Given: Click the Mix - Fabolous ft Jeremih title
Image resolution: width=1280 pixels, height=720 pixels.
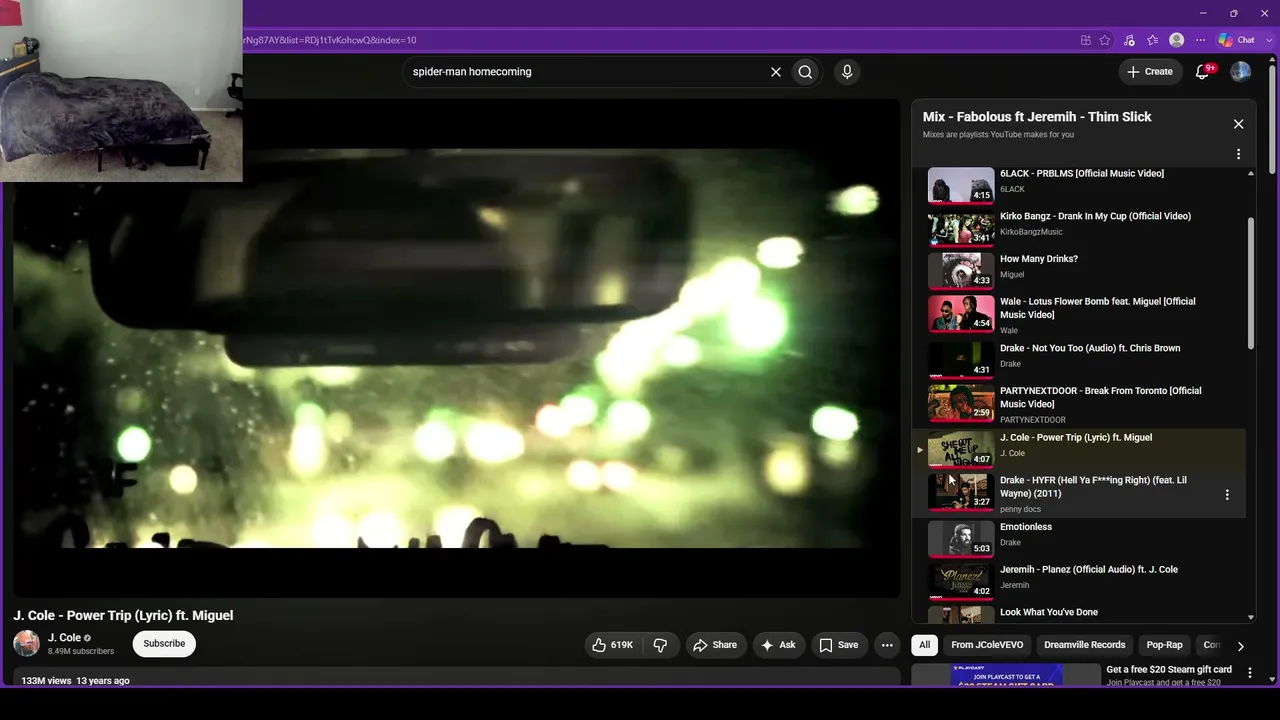Looking at the screenshot, I should 1037,117.
